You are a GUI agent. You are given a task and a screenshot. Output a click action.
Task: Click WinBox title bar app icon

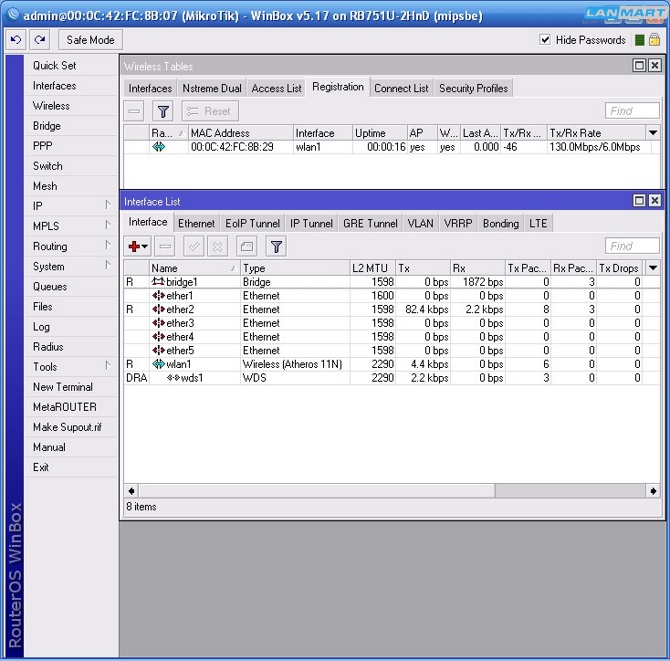13,15
